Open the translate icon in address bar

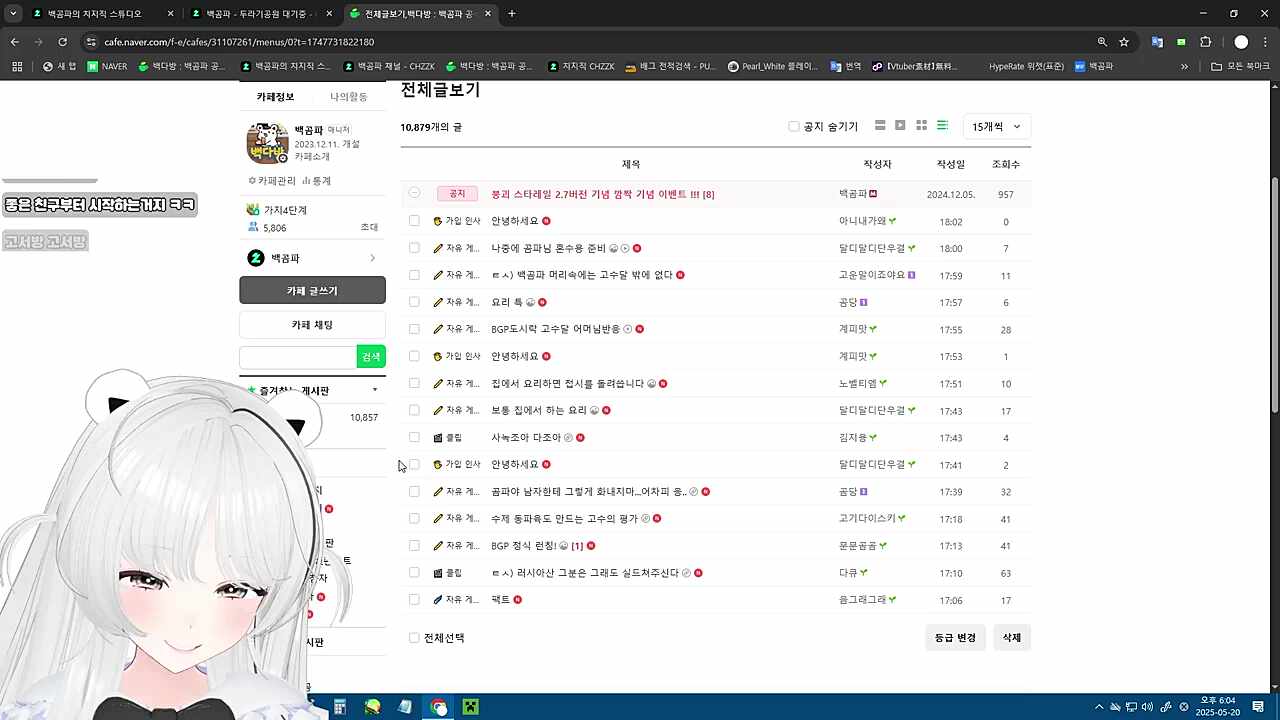tap(1157, 42)
